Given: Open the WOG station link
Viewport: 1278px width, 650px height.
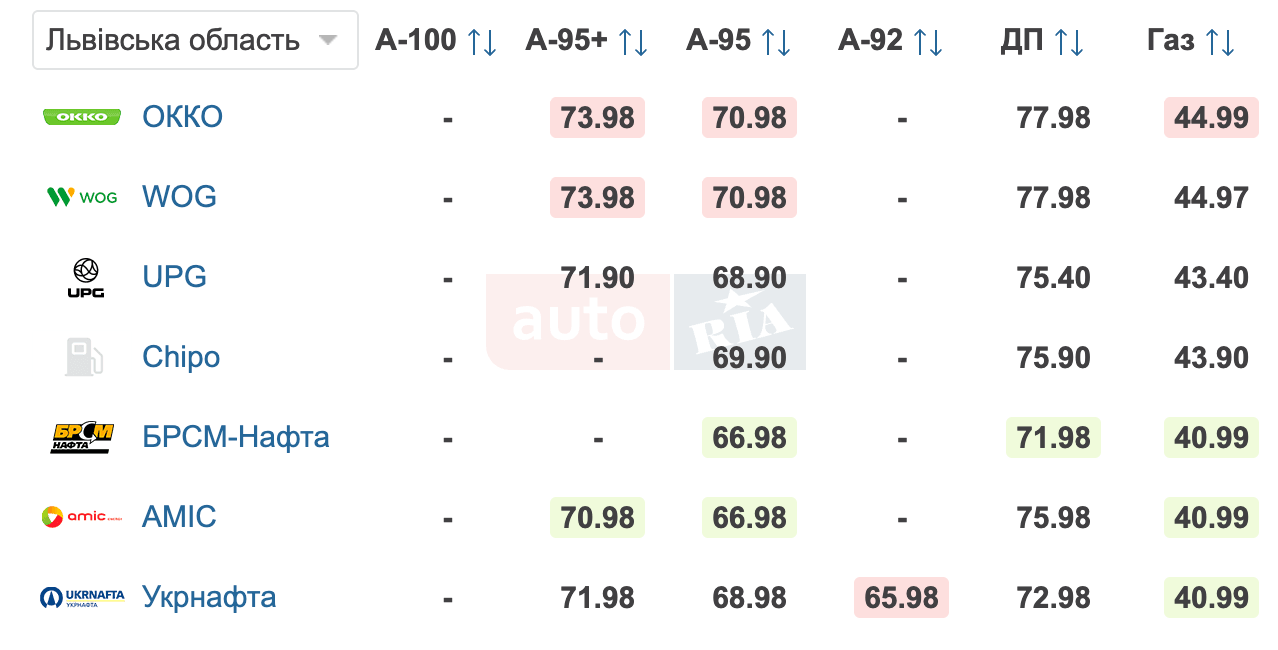Looking at the screenshot, I should 179,197.
